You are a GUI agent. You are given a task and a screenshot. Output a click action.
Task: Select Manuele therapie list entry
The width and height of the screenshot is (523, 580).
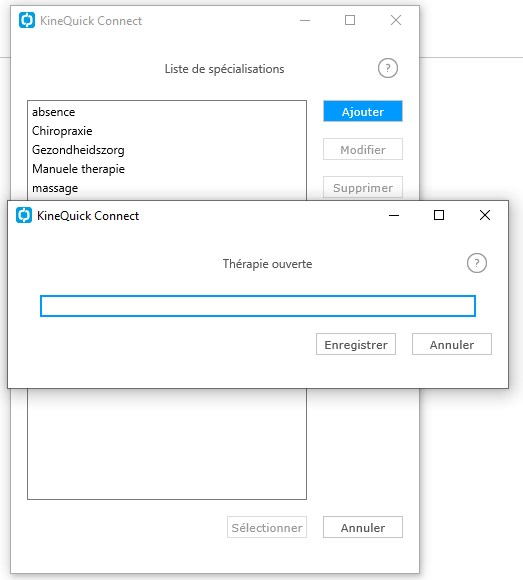click(167, 169)
